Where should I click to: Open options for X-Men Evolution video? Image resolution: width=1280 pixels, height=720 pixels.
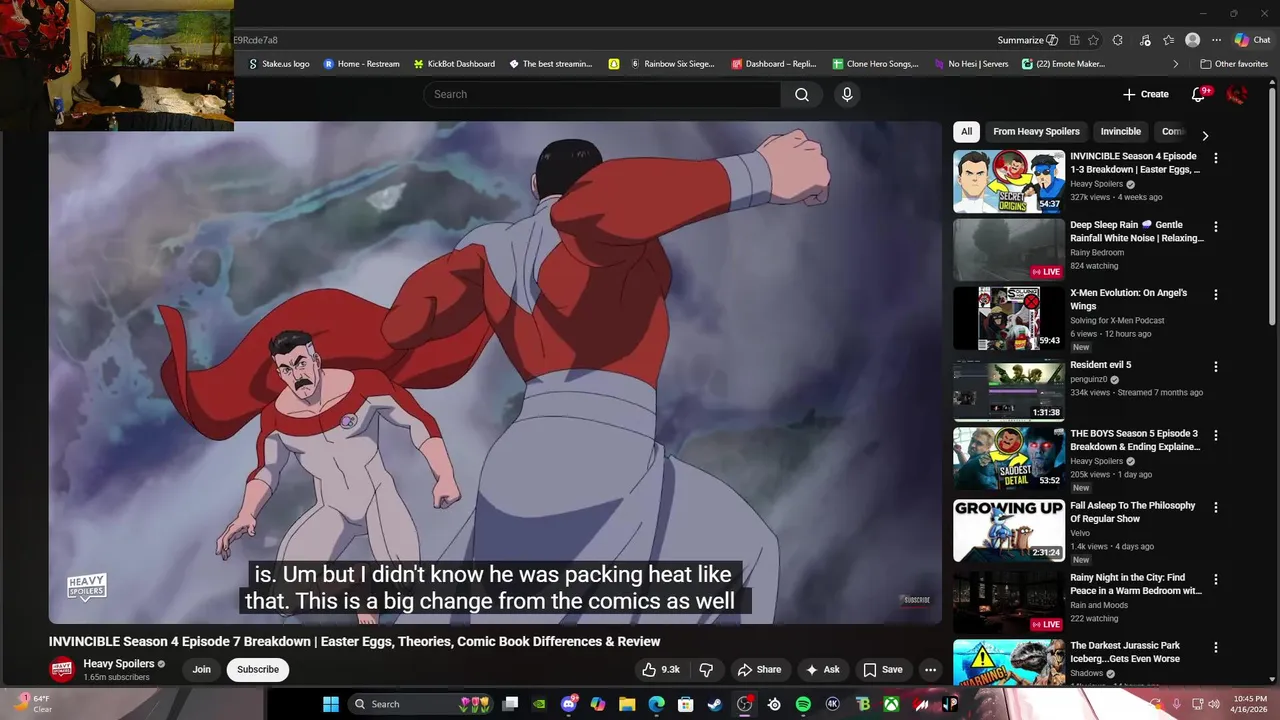[x=1216, y=295]
